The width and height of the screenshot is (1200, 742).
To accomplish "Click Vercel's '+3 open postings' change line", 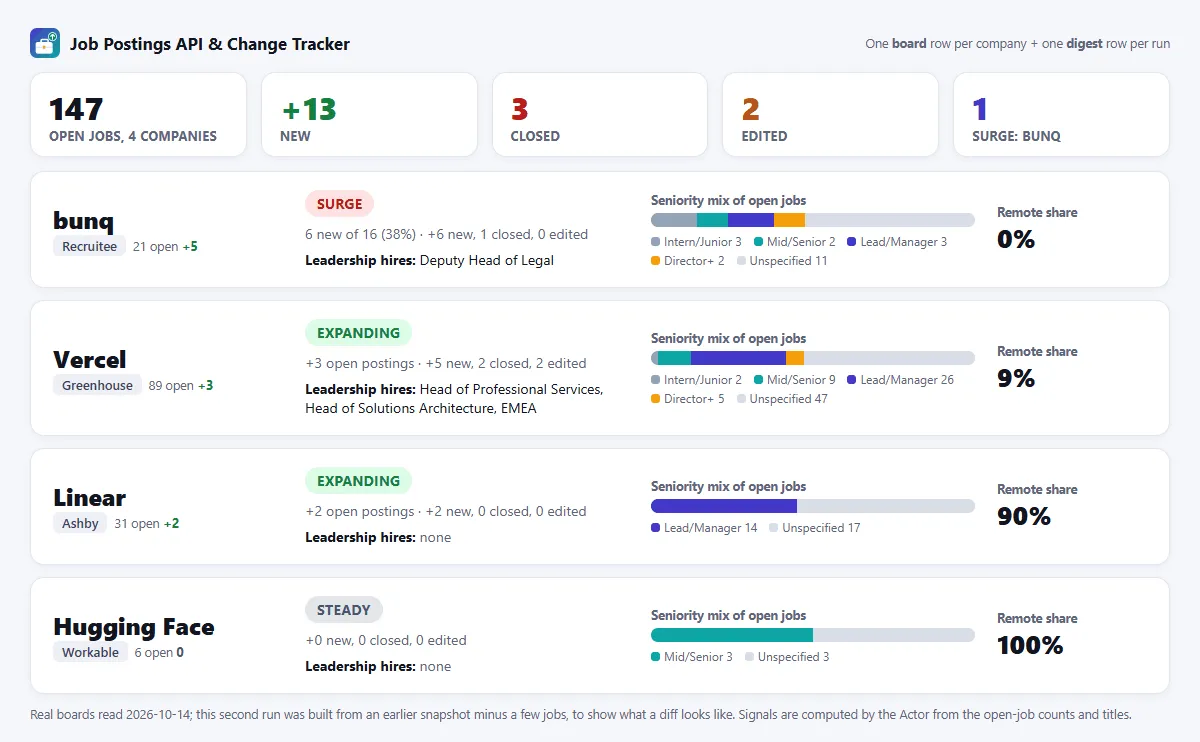I will (446, 363).
